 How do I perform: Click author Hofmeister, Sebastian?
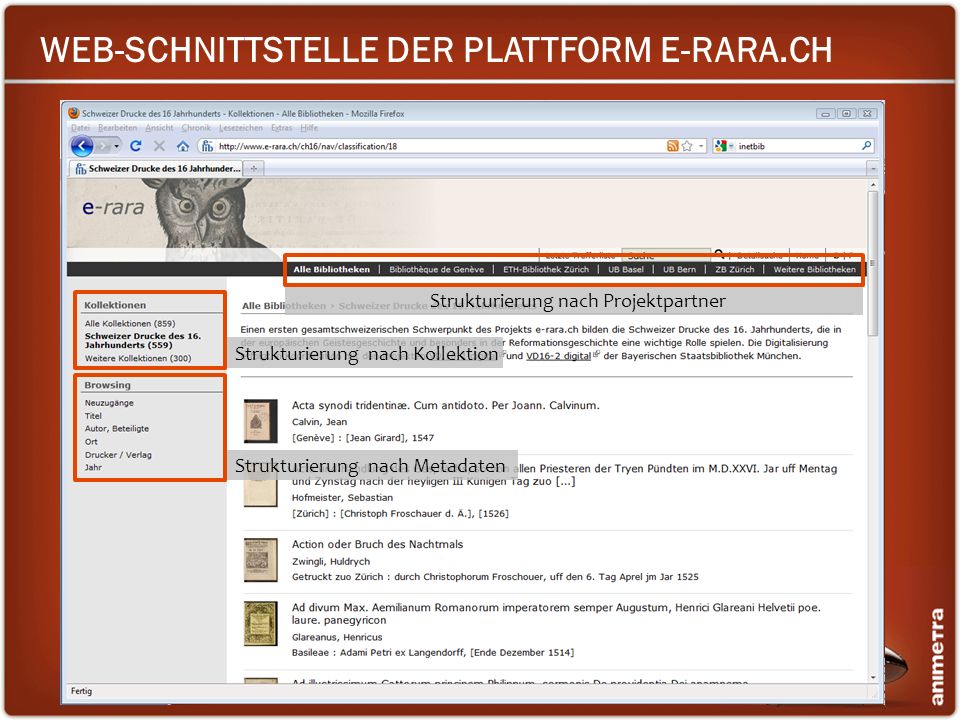pyautogui.click(x=342, y=498)
